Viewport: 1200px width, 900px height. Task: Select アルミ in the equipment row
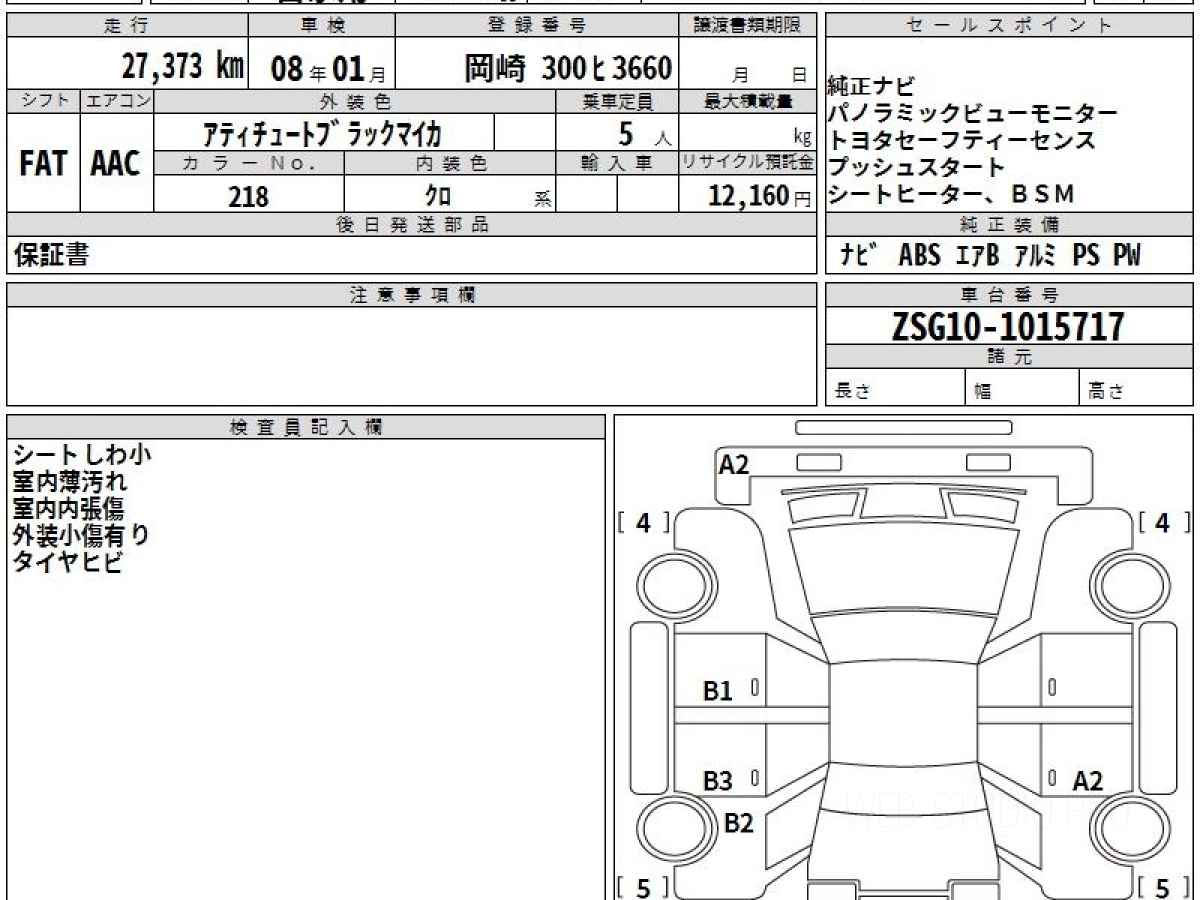click(1036, 257)
